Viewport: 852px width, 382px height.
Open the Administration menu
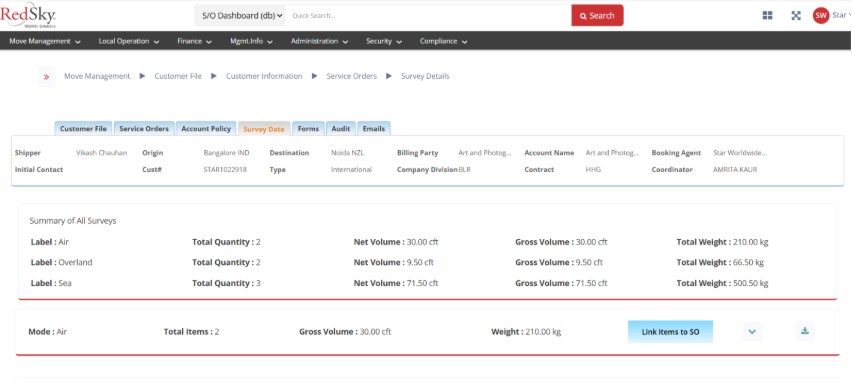pyautogui.click(x=319, y=41)
